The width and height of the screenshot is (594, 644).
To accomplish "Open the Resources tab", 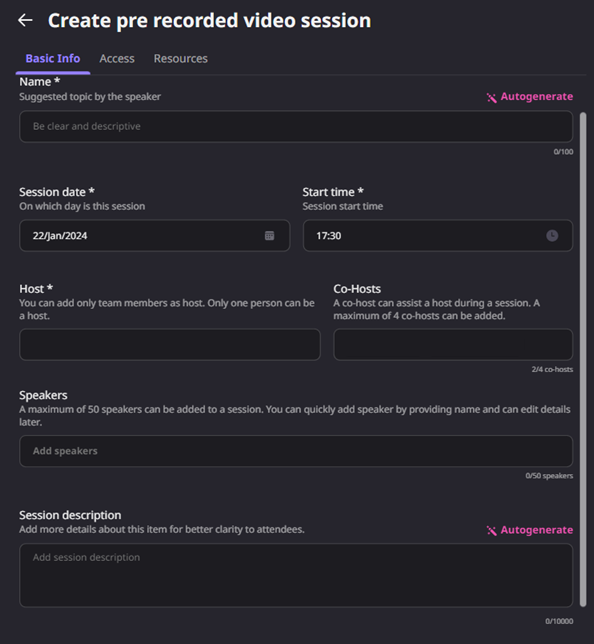I will [x=180, y=59].
